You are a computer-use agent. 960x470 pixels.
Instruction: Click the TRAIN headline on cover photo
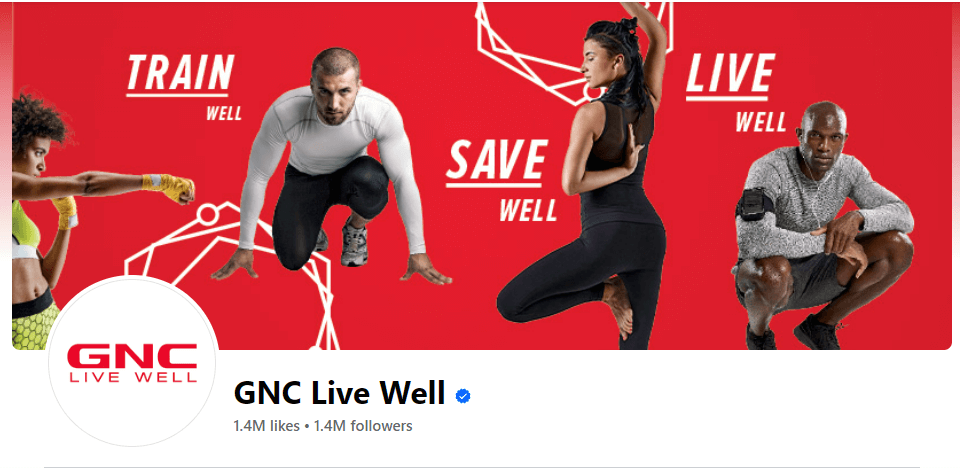[180, 74]
